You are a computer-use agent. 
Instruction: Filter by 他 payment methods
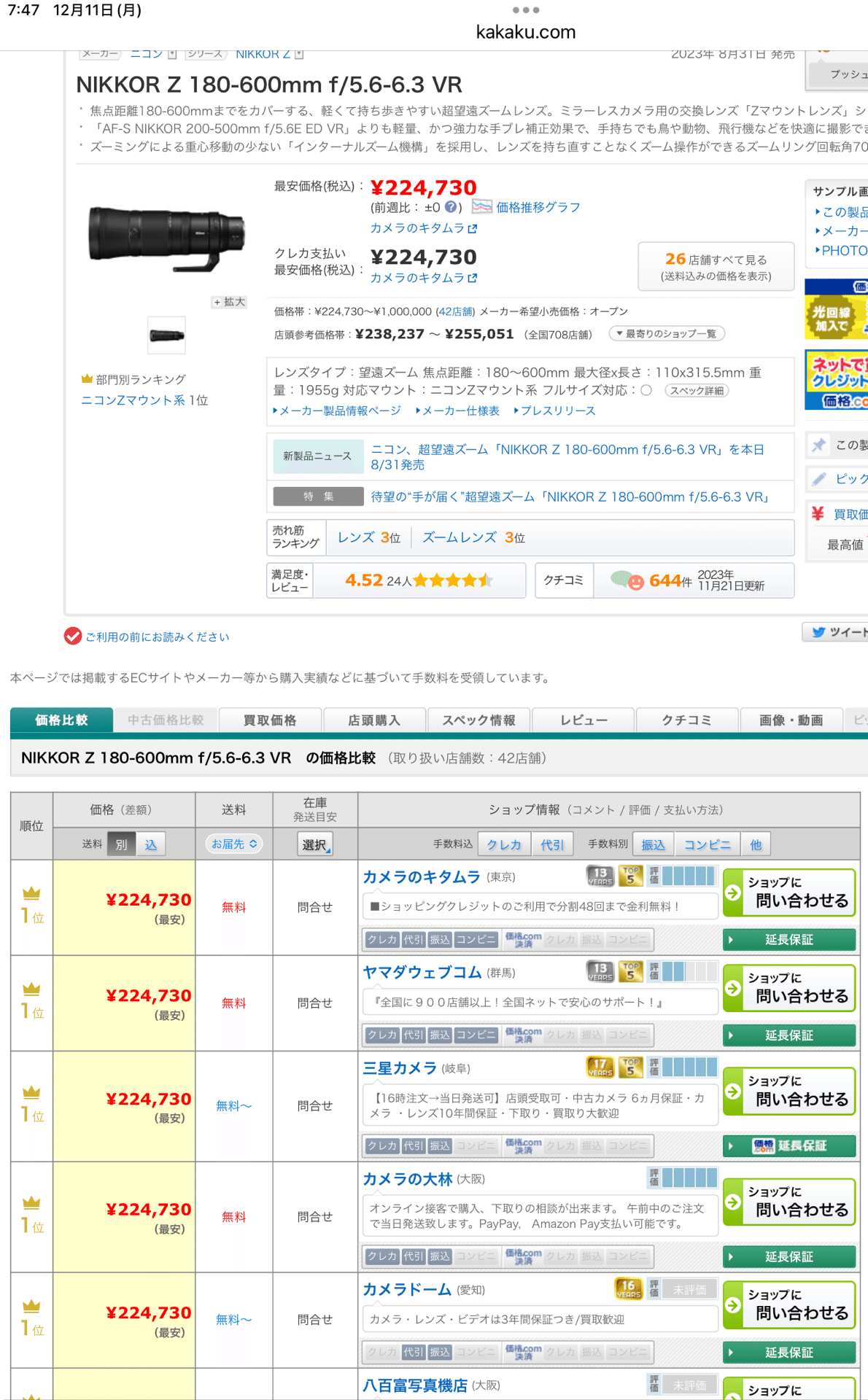(756, 844)
